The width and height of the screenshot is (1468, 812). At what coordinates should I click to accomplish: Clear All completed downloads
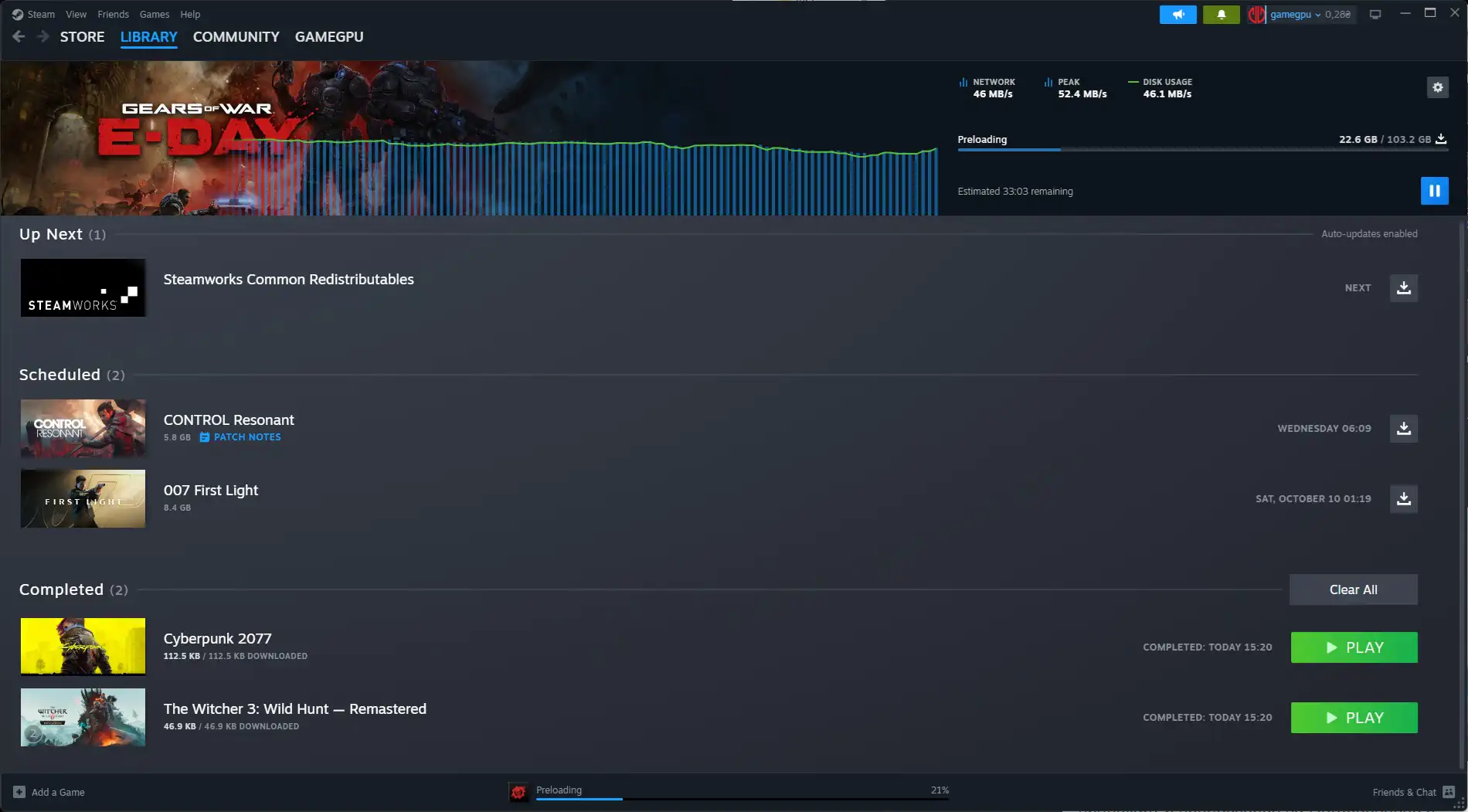pyautogui.click(x=1353, y=589)
